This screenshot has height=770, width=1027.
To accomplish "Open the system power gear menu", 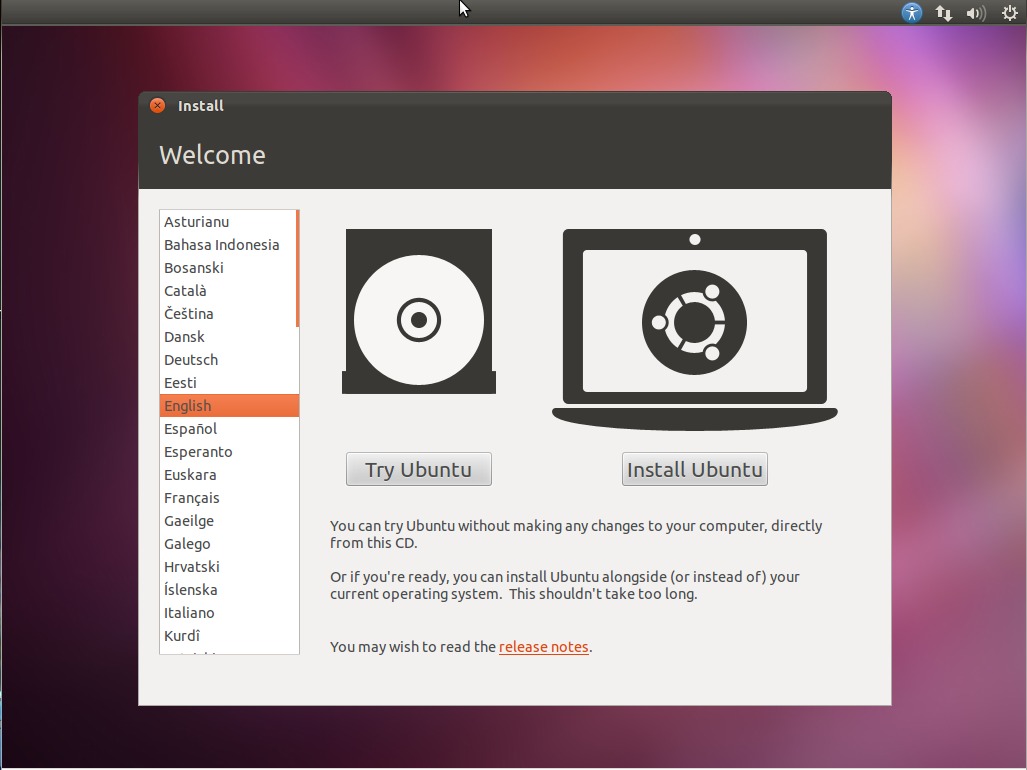I will pyautogui.click(x=1010, y=12).
